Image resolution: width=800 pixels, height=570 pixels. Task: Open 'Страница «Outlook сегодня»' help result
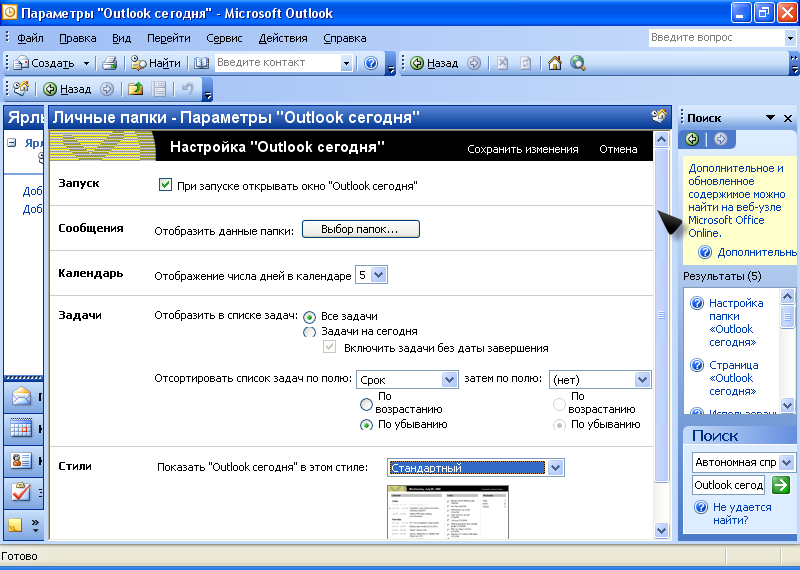[734, 378]
